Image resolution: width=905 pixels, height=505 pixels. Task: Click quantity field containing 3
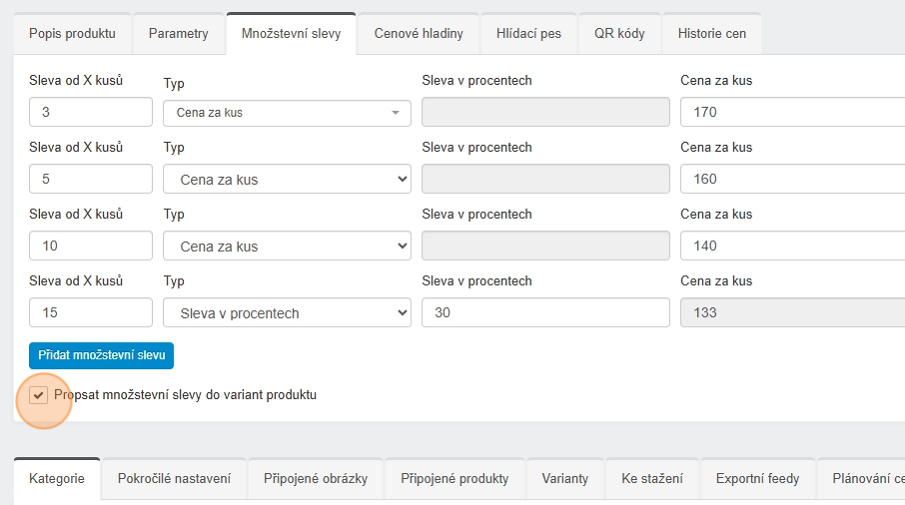pyautogui.click(x=90, y=113)
